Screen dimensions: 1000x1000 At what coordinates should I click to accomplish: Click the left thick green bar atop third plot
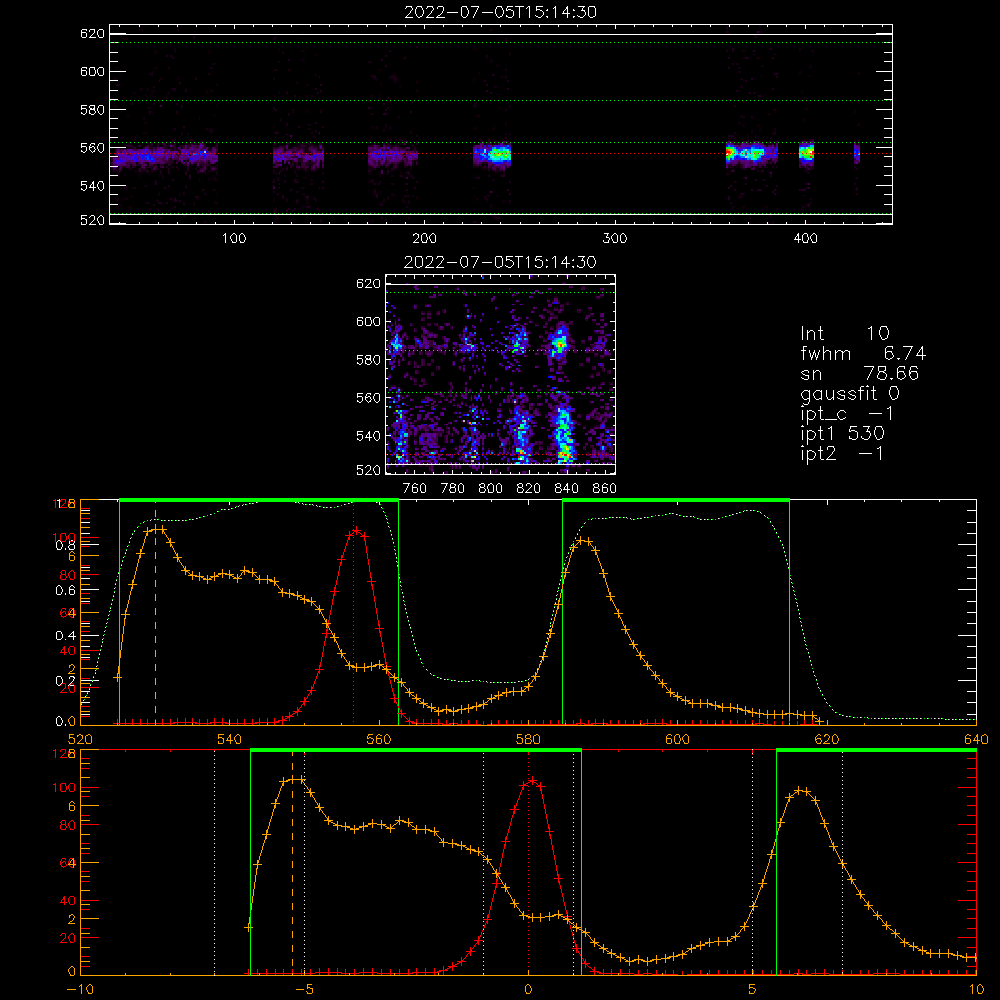point(259,501)
